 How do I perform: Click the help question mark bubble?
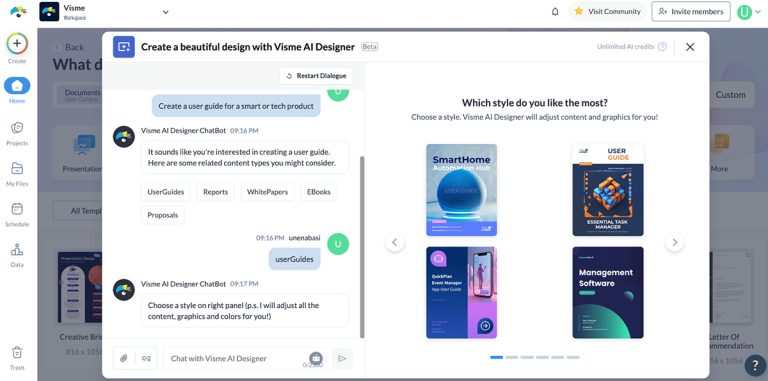[x=755, y=366]
